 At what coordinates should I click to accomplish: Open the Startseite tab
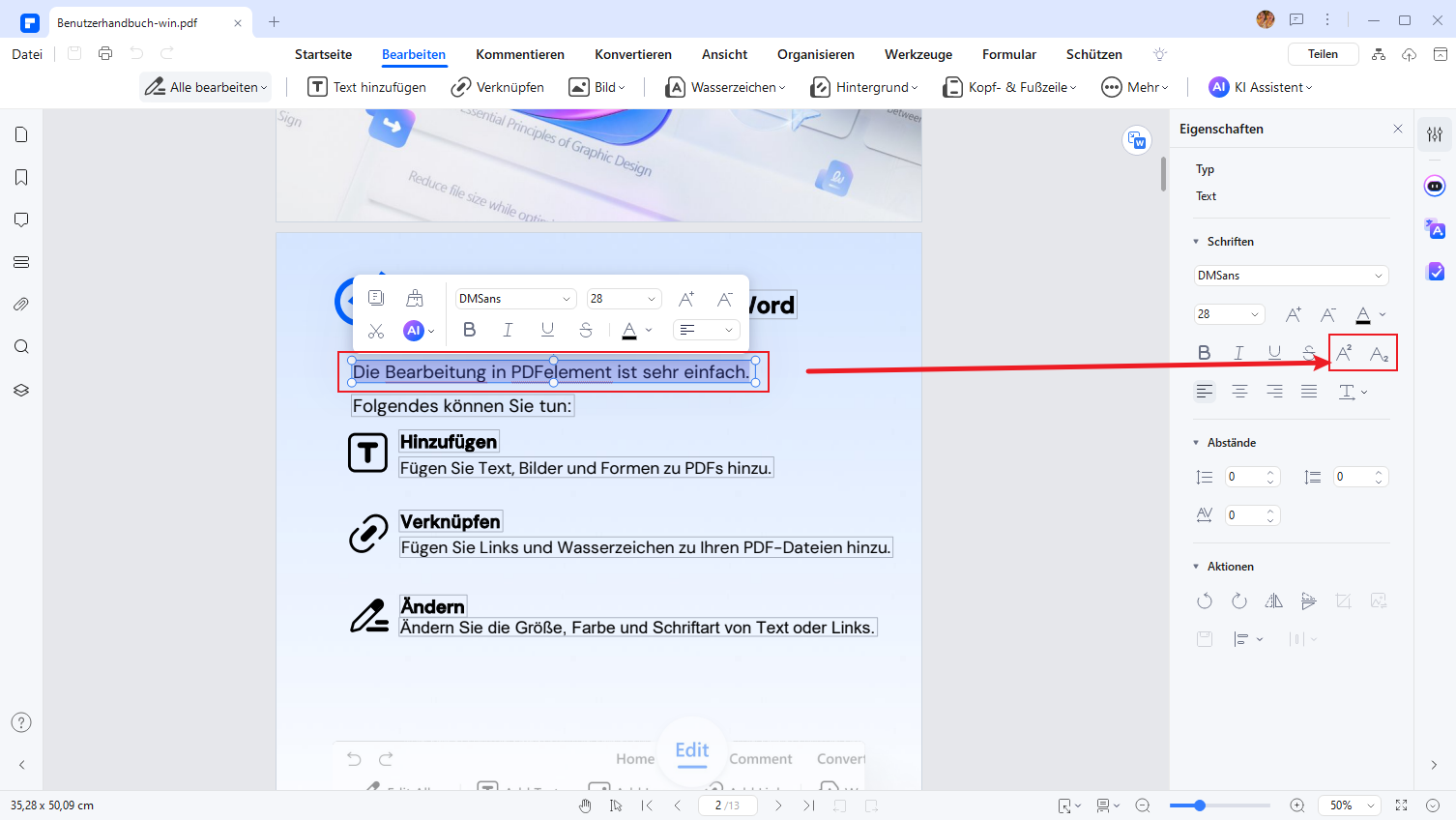[323, 54]
